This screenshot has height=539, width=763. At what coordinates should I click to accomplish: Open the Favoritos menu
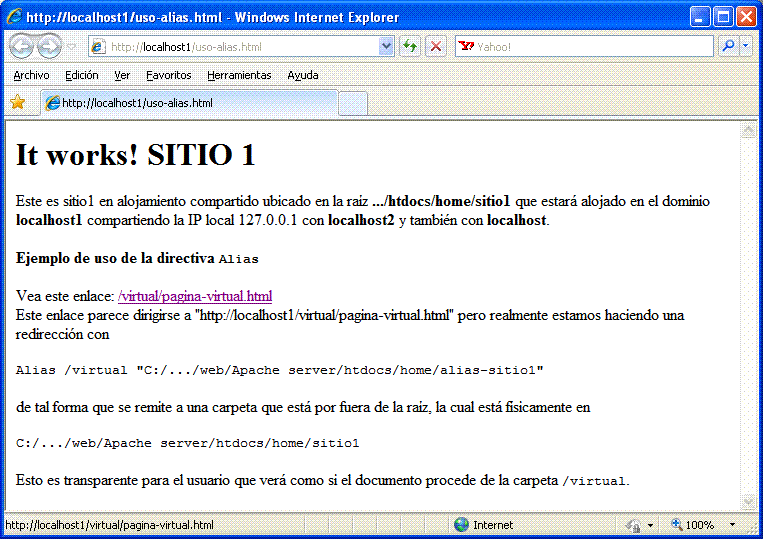[x=168, y=75]
